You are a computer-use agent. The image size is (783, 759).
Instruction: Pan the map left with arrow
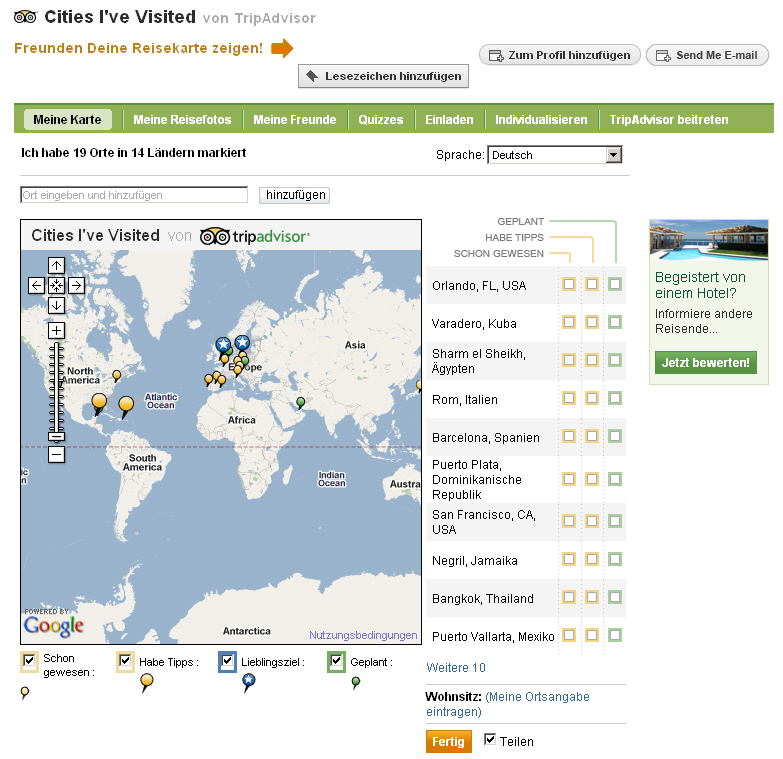tap(37, 285)
